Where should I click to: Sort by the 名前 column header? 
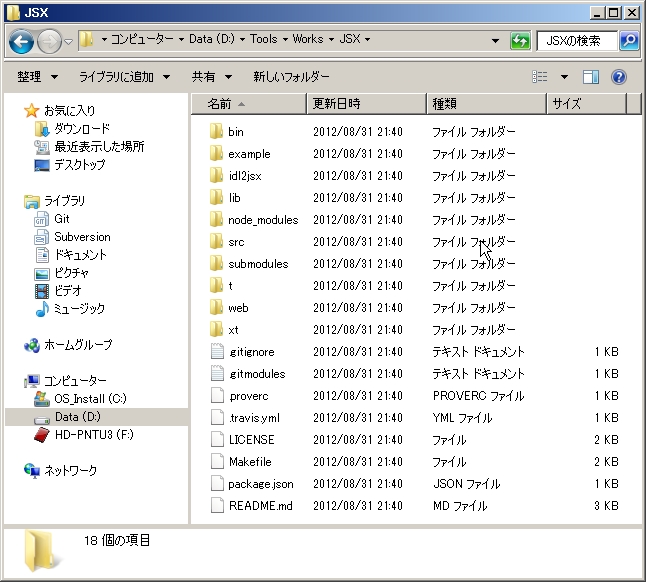click(249, 104)
